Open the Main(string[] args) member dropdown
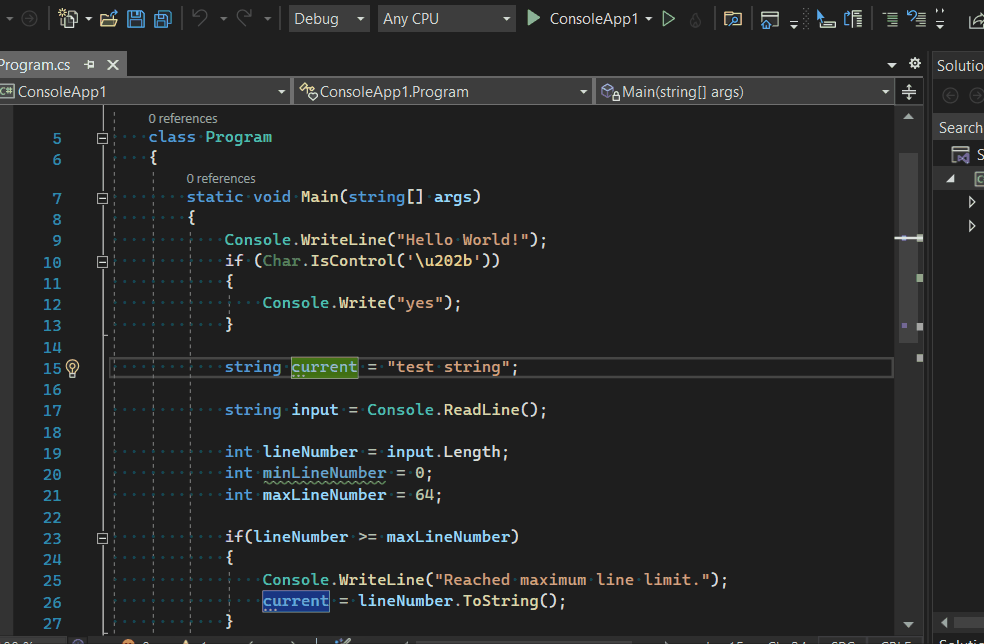The image size is (984, 644). coord(745,92)
